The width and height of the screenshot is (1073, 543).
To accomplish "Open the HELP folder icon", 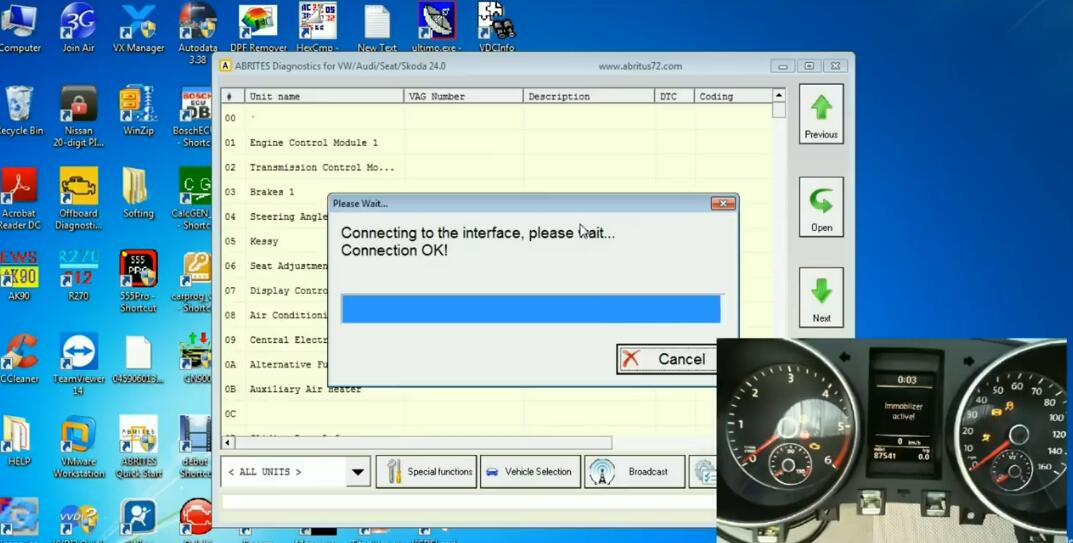I will point(18,441).
